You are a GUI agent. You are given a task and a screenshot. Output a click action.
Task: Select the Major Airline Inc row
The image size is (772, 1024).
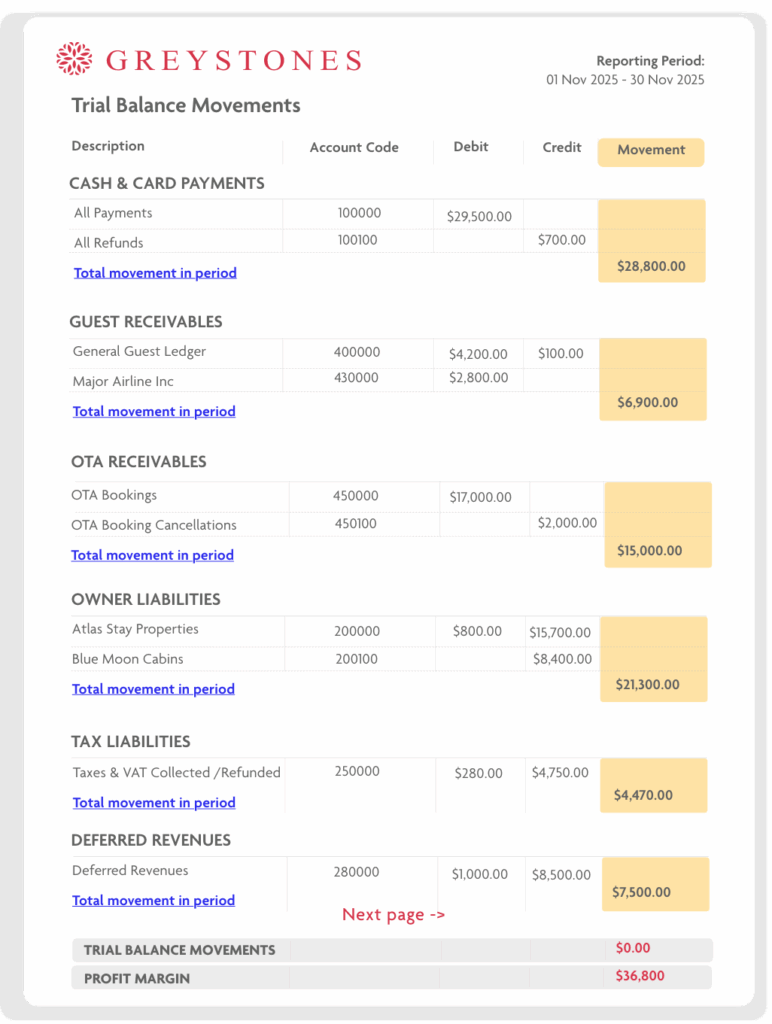(x=123, y=381)
